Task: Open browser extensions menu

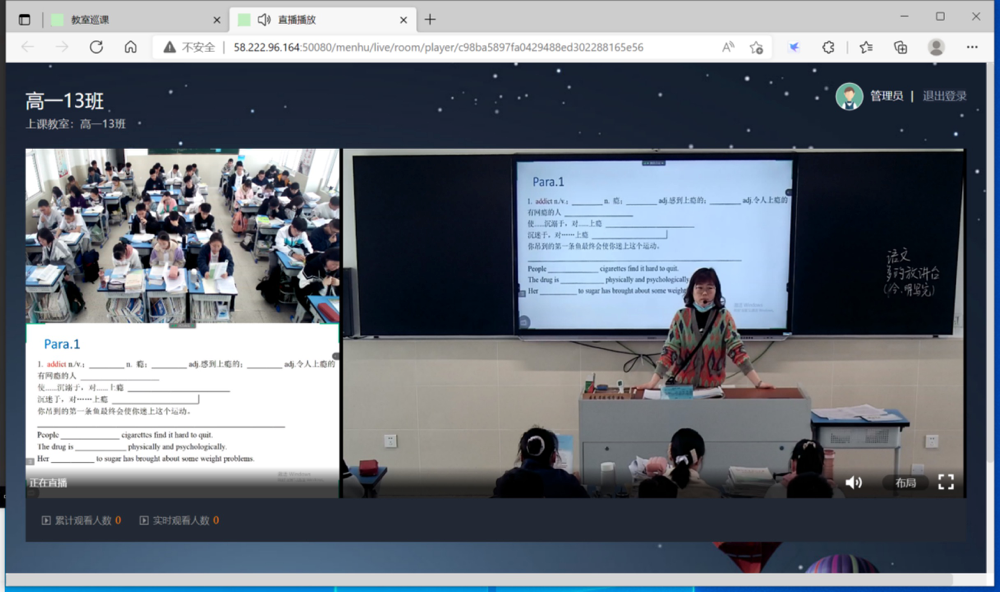Action: (828, 47)
